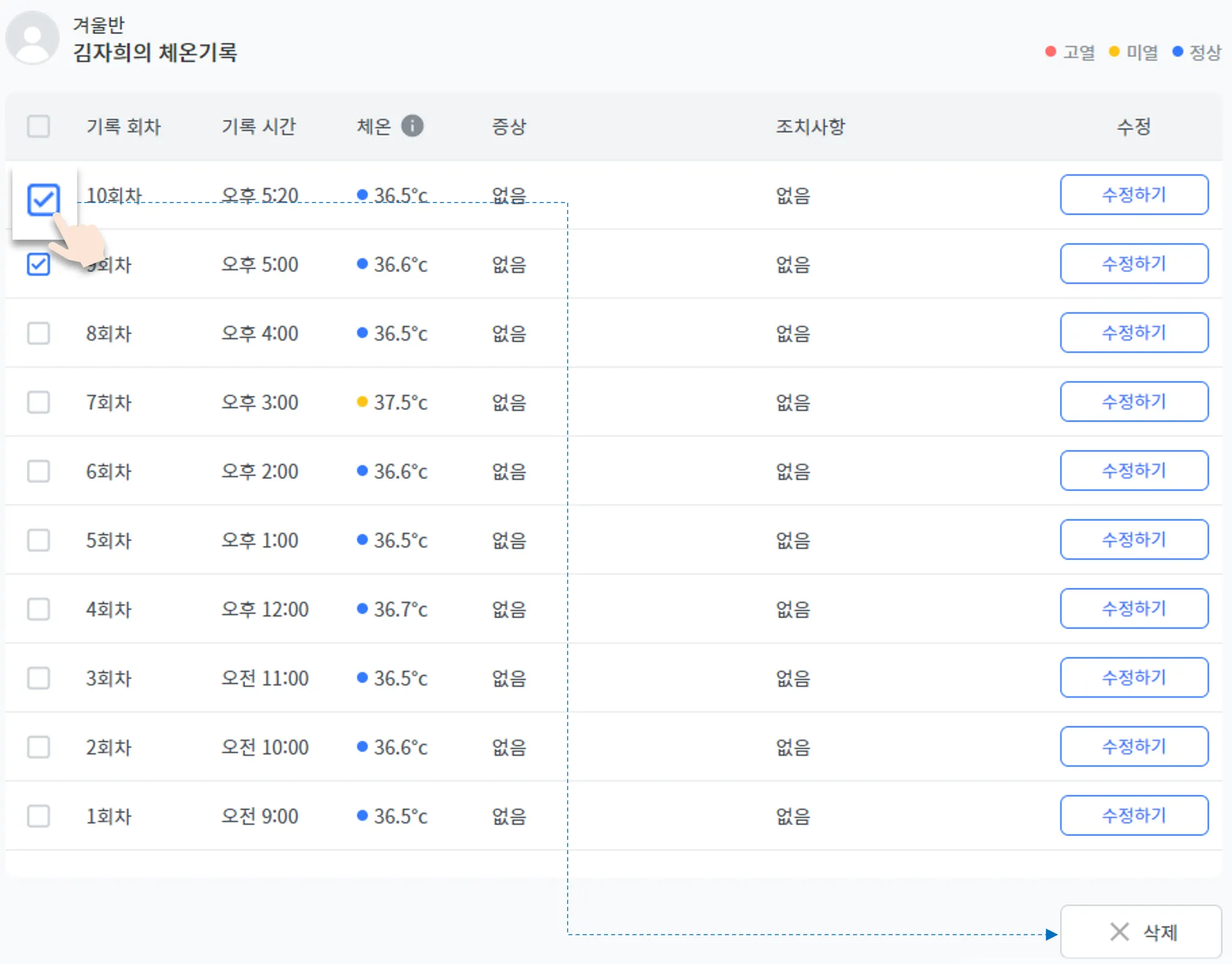Screen dimensions: 1232x964
Task: Click the profile avatar for 김자희
Action: click(32, 37)
